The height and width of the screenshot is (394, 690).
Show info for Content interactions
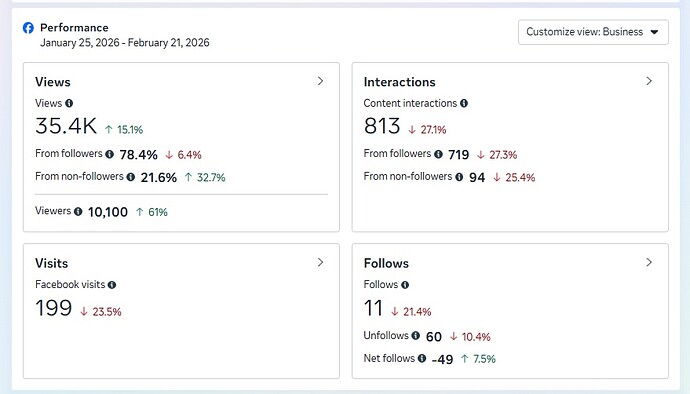pyautogui.click(x=464, y=103)
